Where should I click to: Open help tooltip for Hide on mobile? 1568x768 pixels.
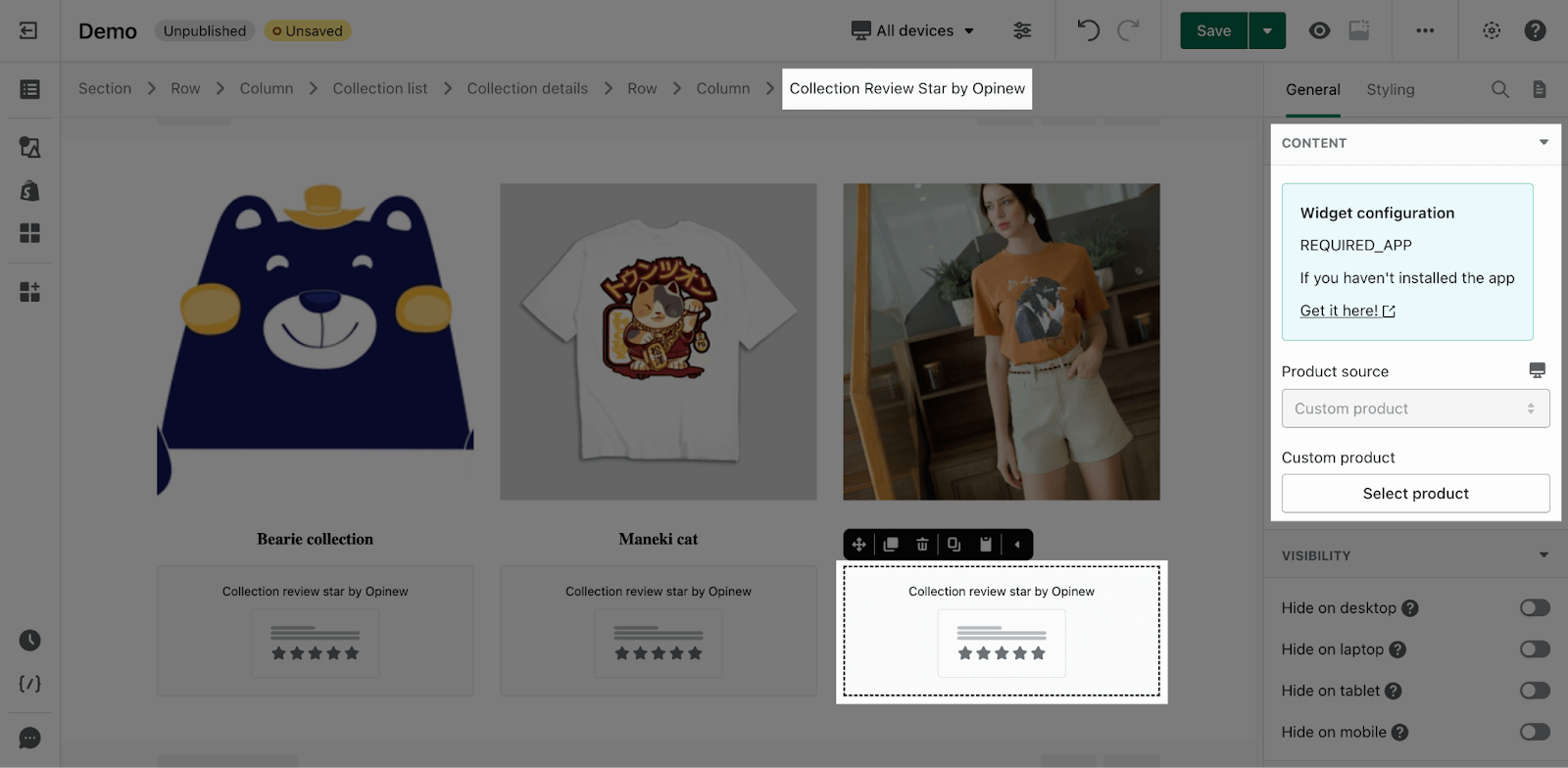coord(1399,732)
